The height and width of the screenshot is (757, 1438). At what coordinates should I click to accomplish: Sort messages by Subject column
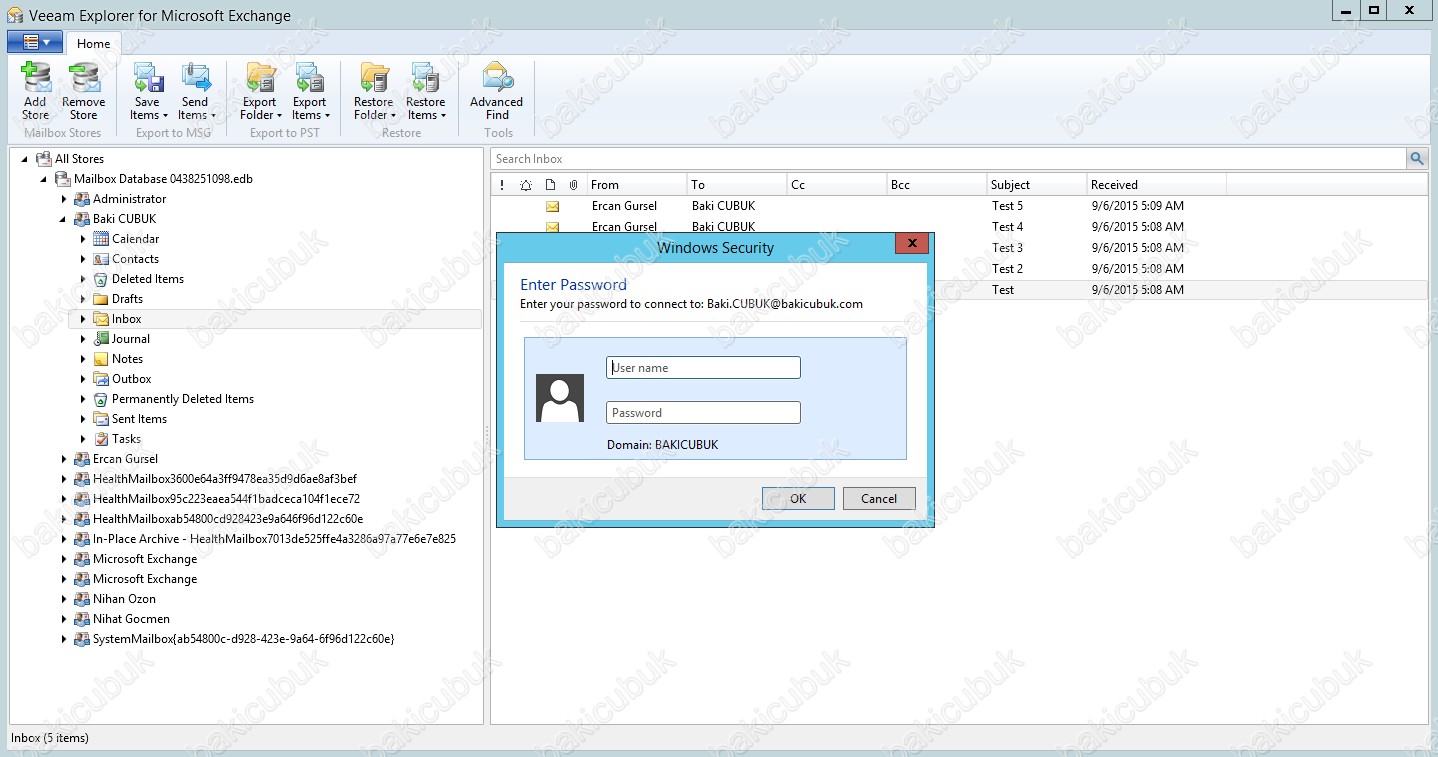click(1036, 185)
